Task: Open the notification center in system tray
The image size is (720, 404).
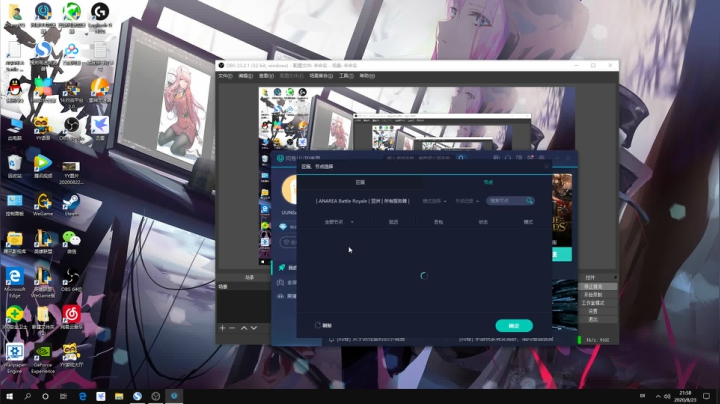Action: 706,396
